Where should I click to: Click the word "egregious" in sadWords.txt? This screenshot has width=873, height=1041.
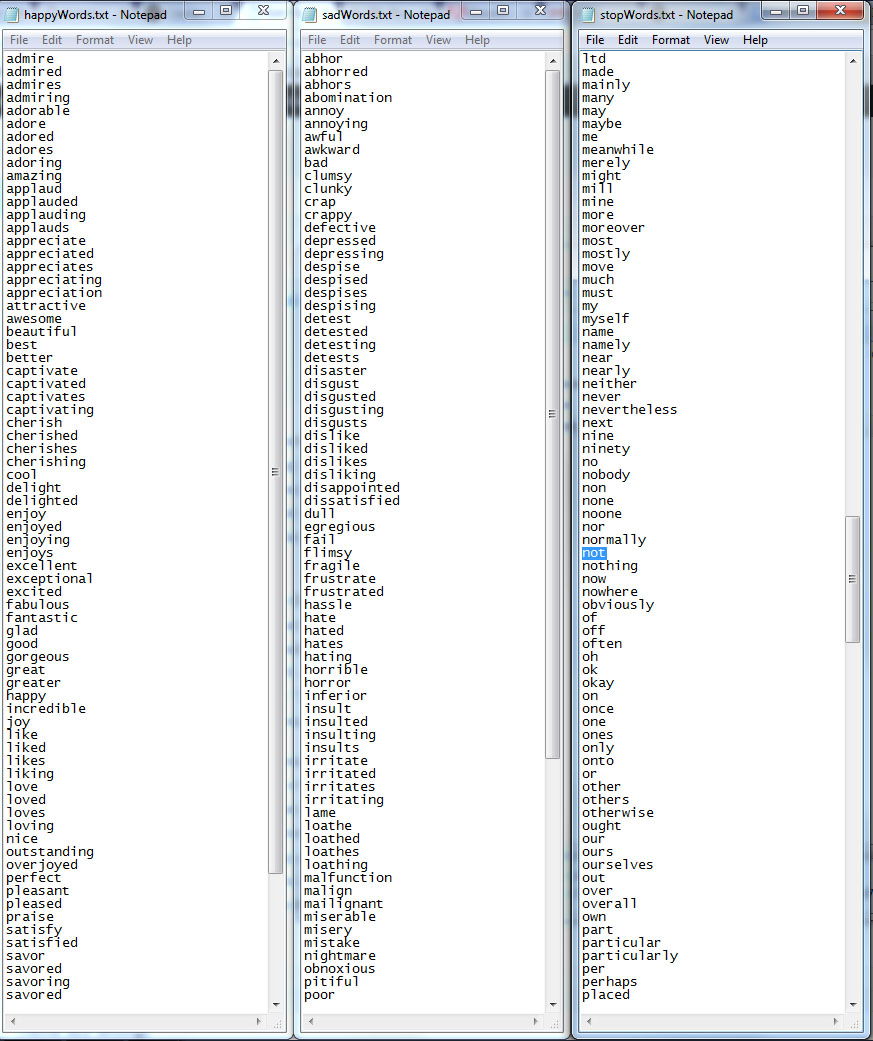pyautogui.click(x=339, y=527)
